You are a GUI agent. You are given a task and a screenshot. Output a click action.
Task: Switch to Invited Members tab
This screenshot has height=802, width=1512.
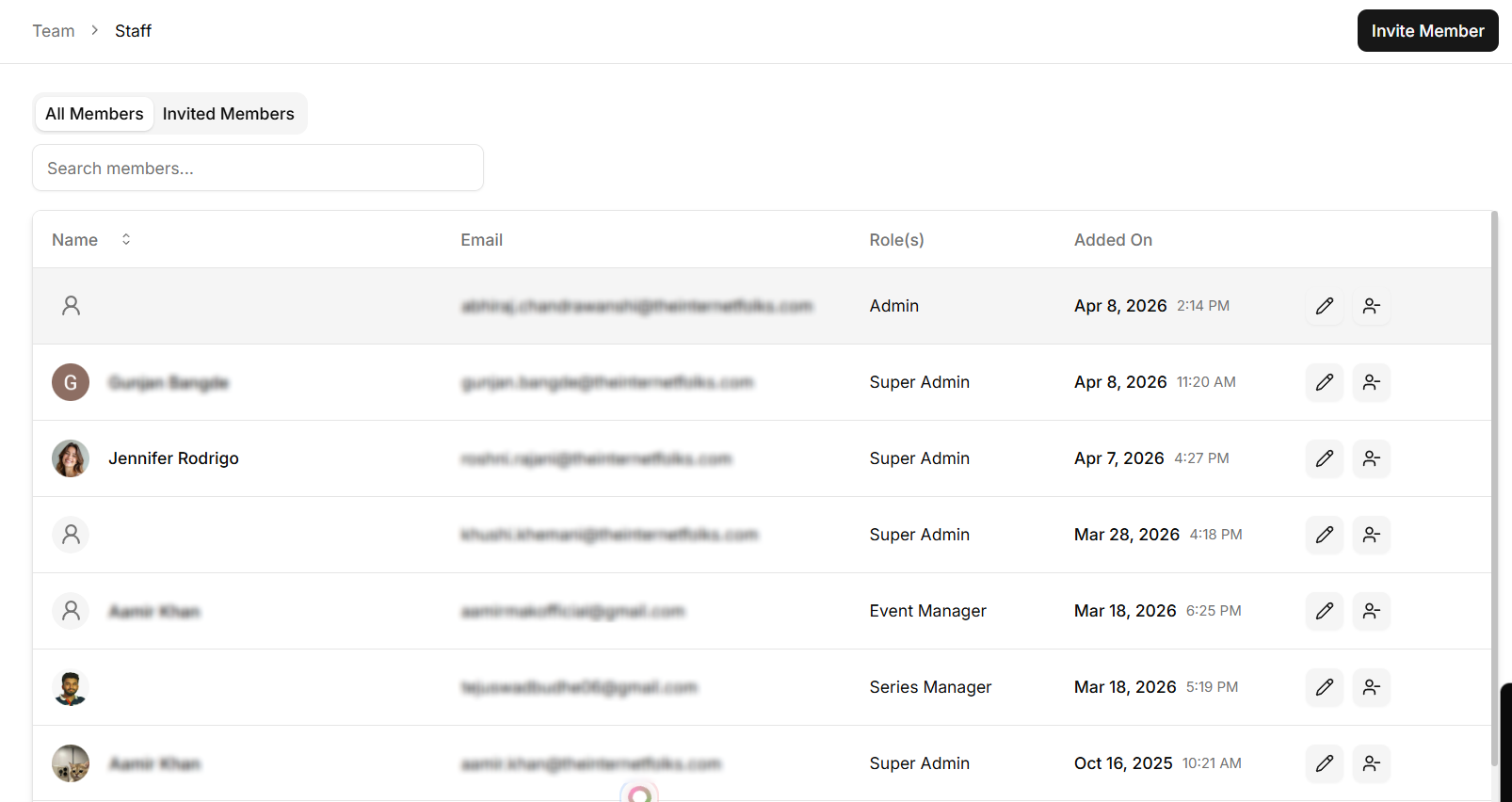tap(228, 114)
